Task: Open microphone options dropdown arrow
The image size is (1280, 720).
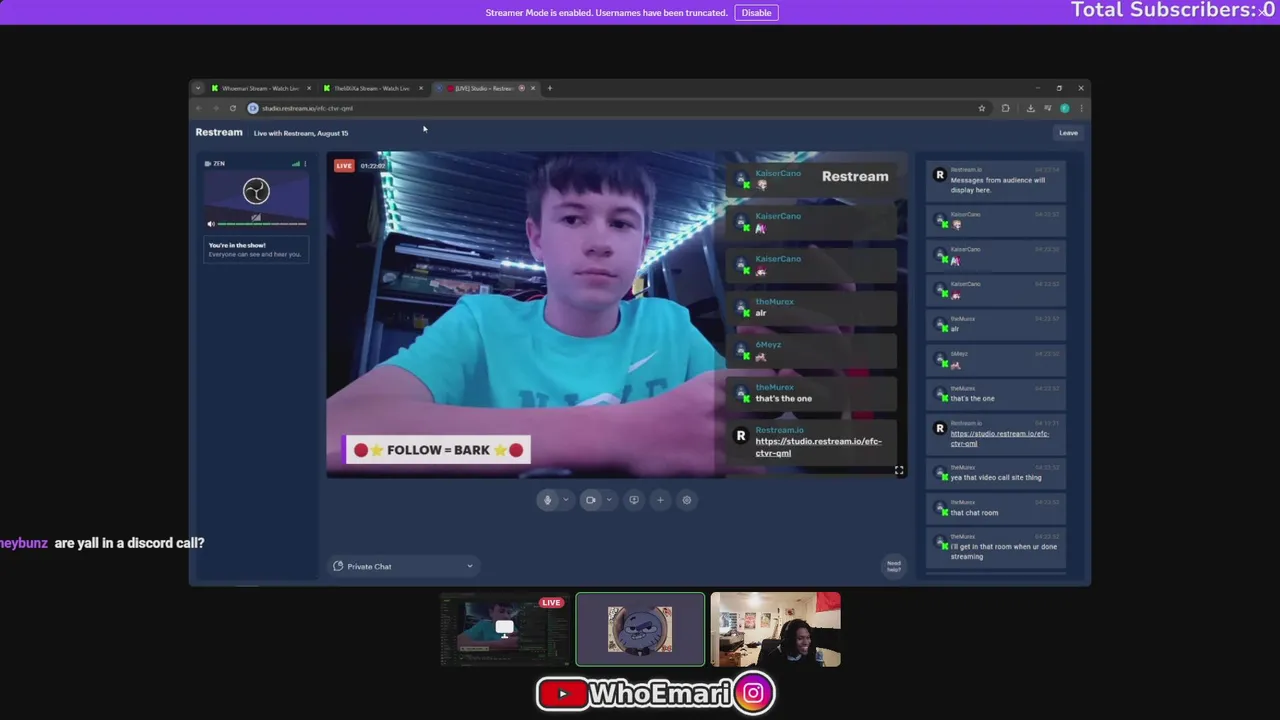Action: (x=565, y=500)
